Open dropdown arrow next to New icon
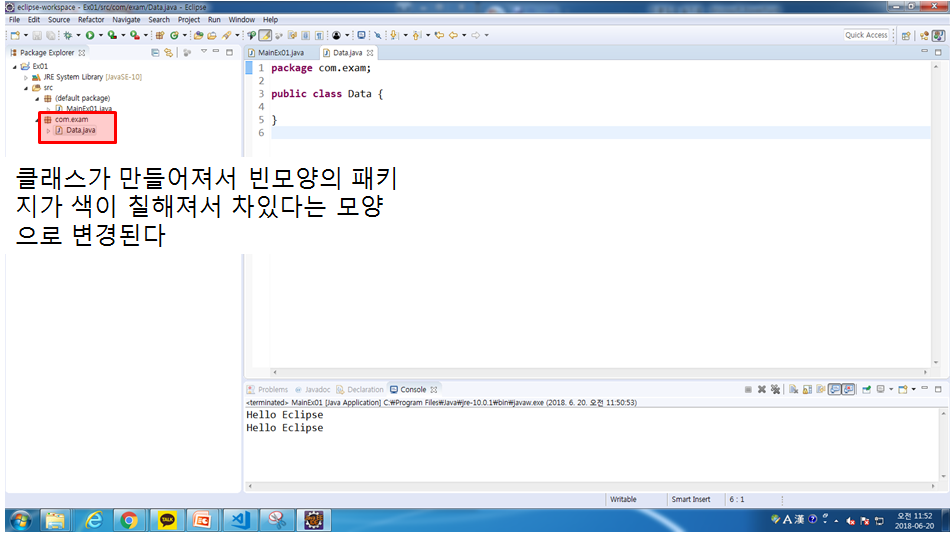The width and height of the screenshot is (951, 533). tap(26, 35)
